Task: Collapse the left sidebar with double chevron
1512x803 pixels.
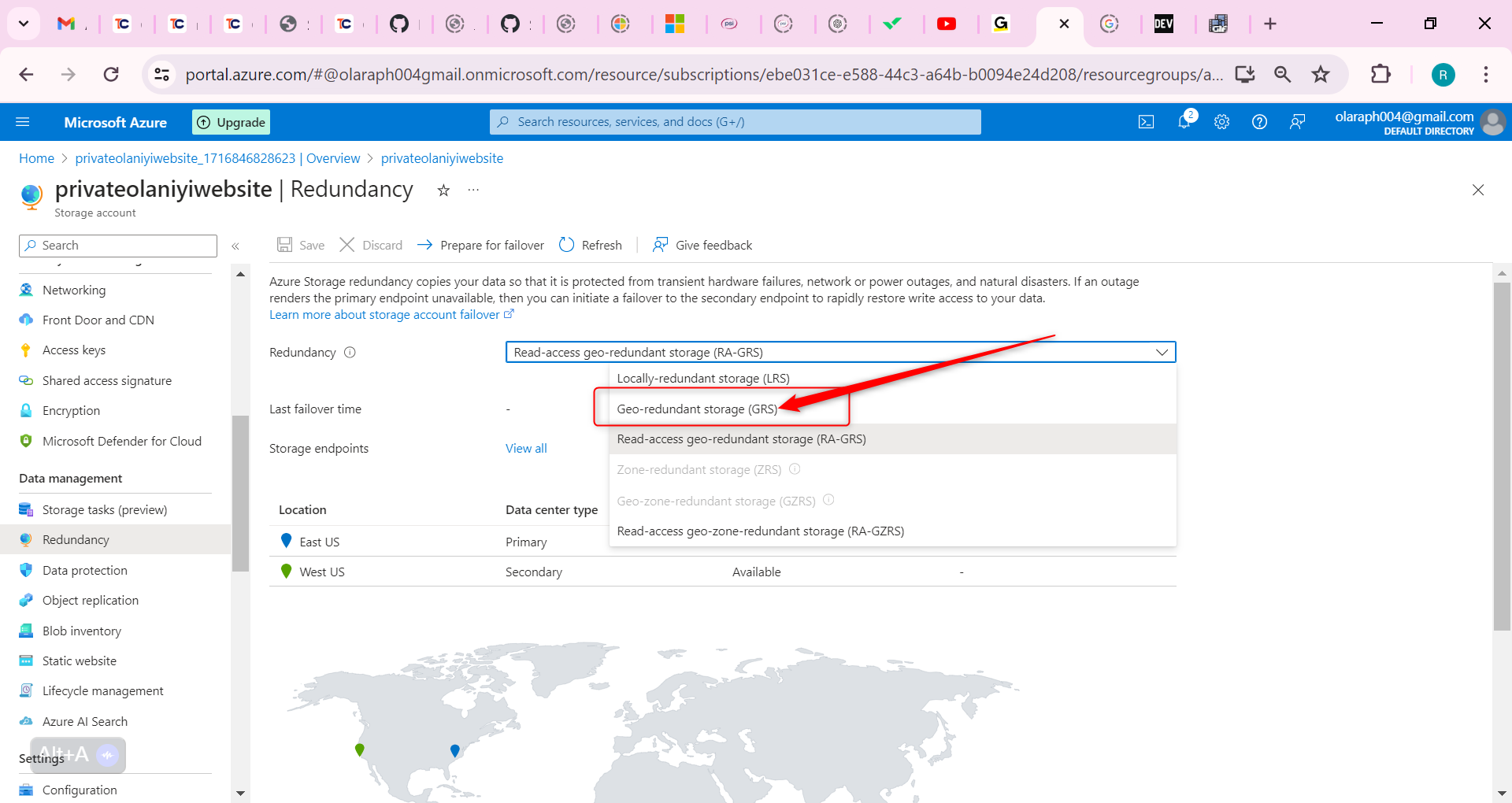Action: (x=235, y=246)
